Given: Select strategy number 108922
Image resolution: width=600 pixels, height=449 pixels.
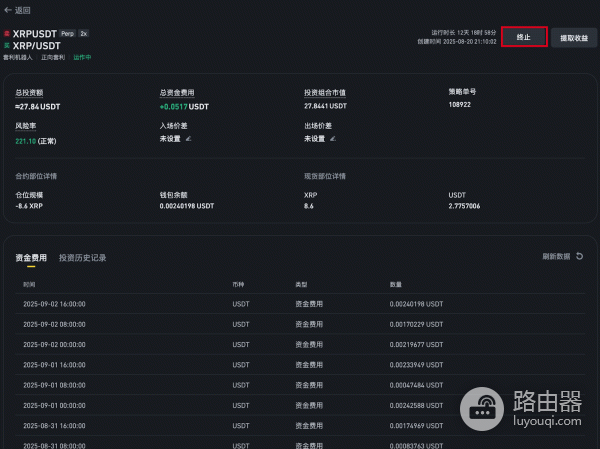Looking at the screenshot, I should (x=460, y=104).
